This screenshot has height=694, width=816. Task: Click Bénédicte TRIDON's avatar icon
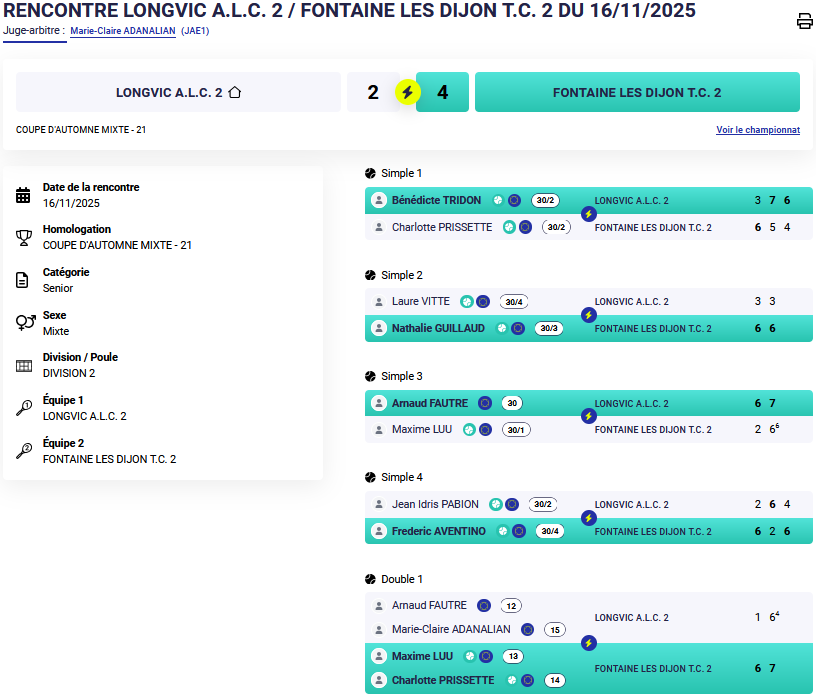(379, 200)
